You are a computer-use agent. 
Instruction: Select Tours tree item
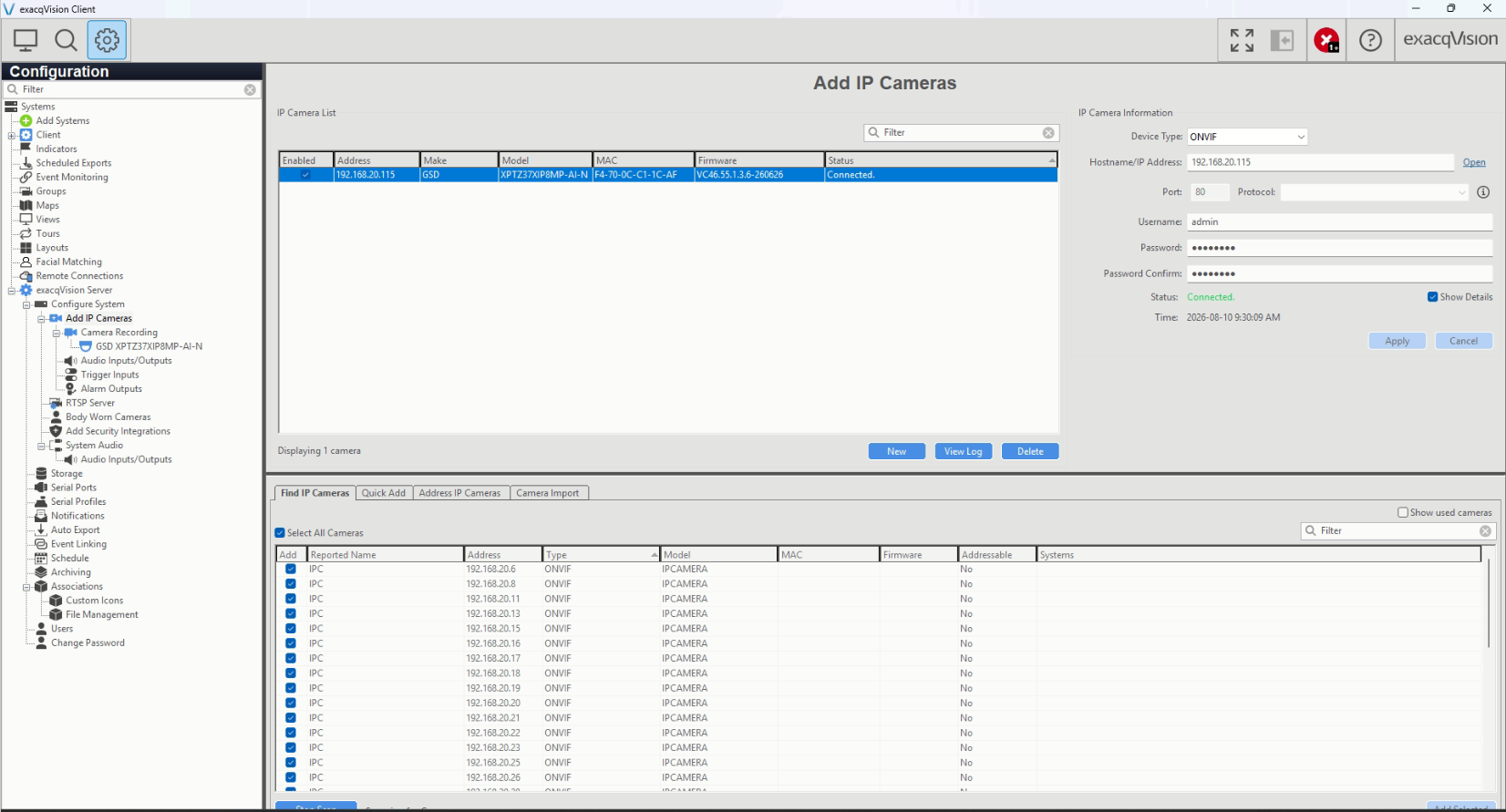click(x=47, y=233)
